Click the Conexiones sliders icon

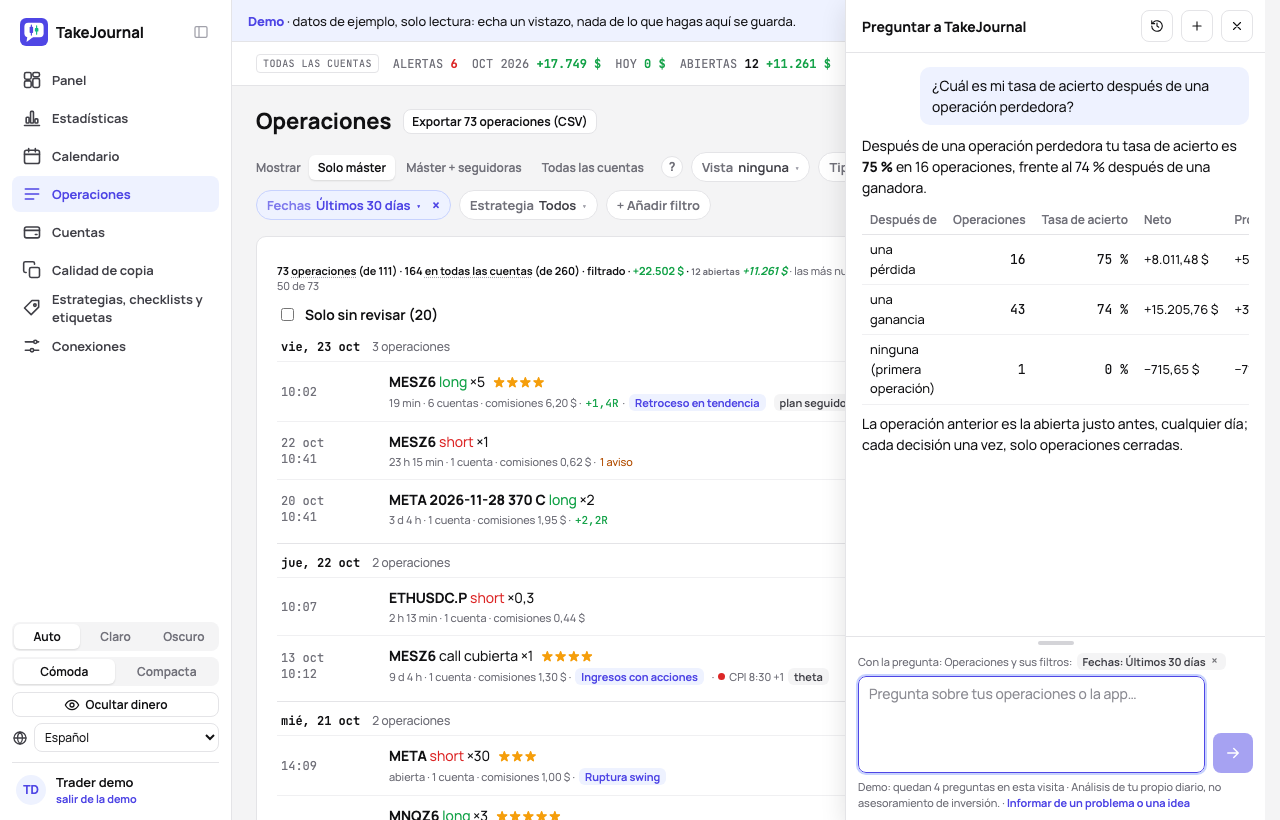pyautogui.click(x=32, y=346)
